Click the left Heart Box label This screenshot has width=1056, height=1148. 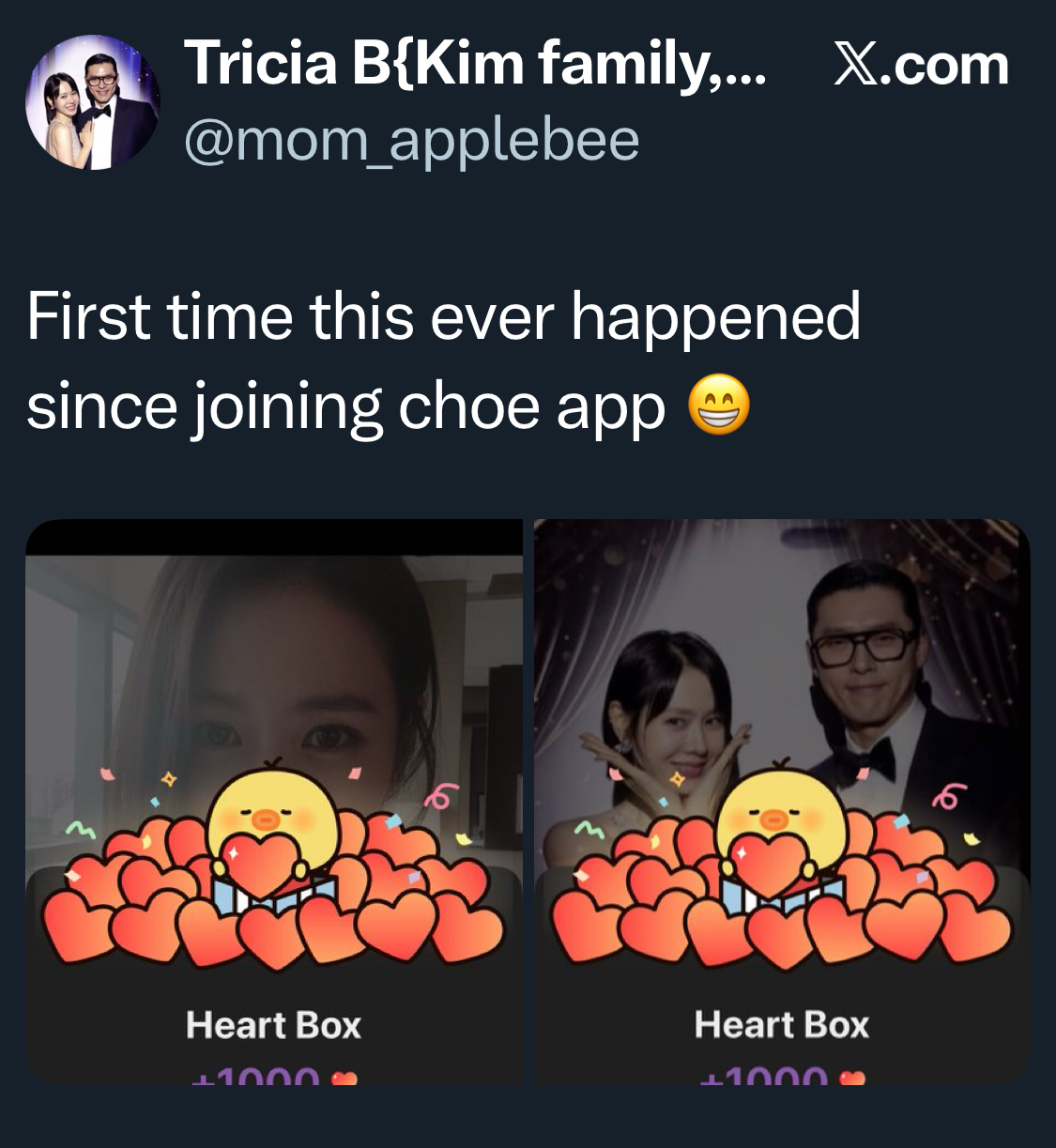tap(273, 1025)
